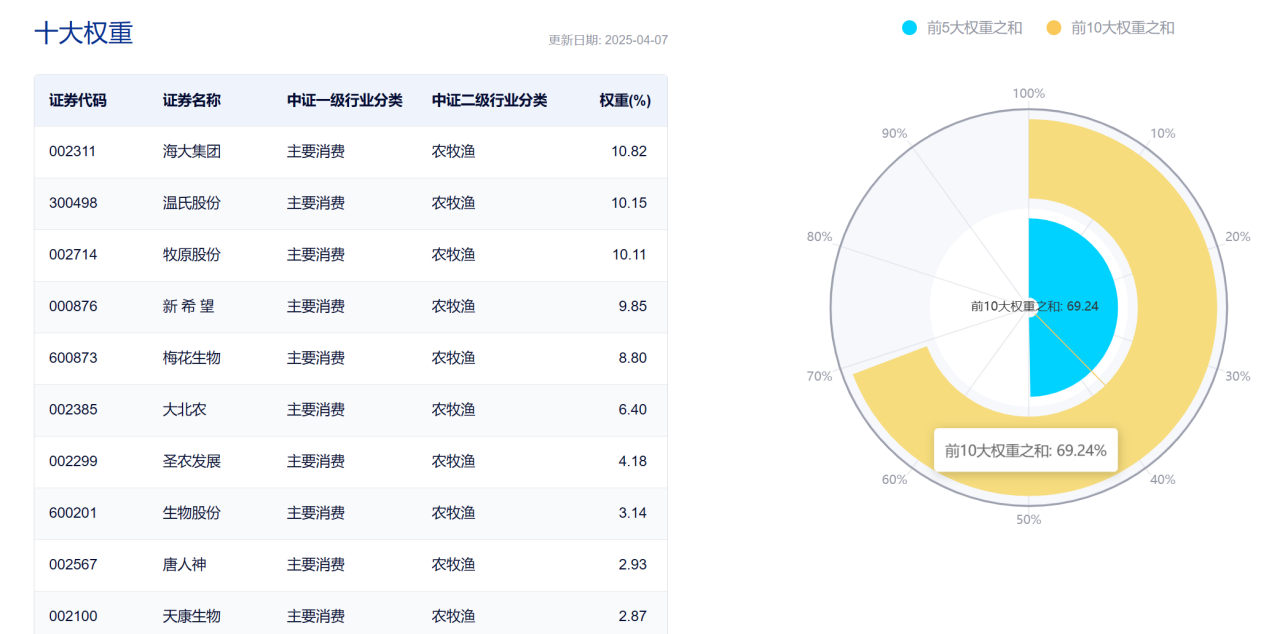The image size is (1269, 634).
Task: Click the 30% axis label on chart
Action: pyautogui.click(x=1238, y=376)
